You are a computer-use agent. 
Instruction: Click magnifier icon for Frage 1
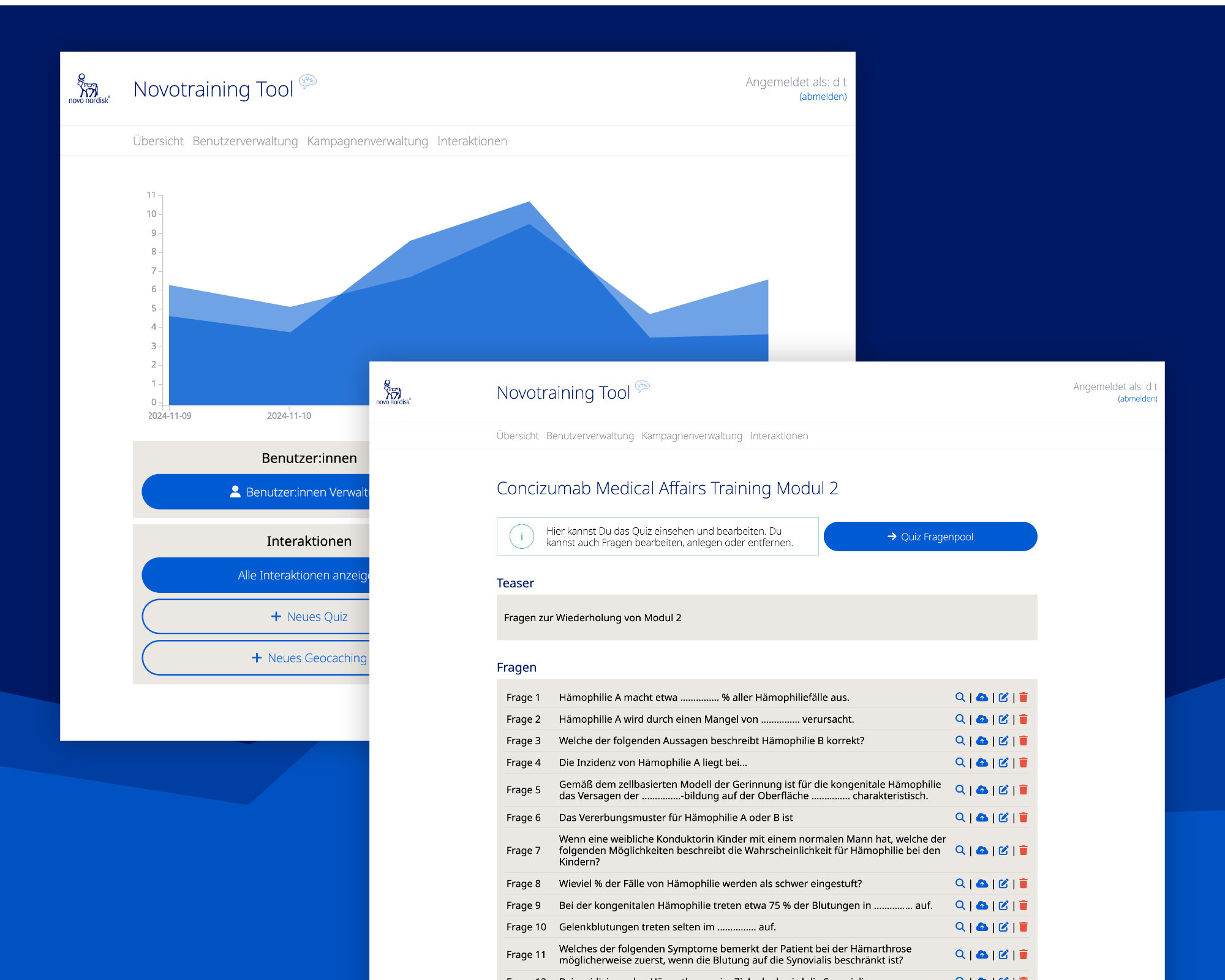[960, 697]
